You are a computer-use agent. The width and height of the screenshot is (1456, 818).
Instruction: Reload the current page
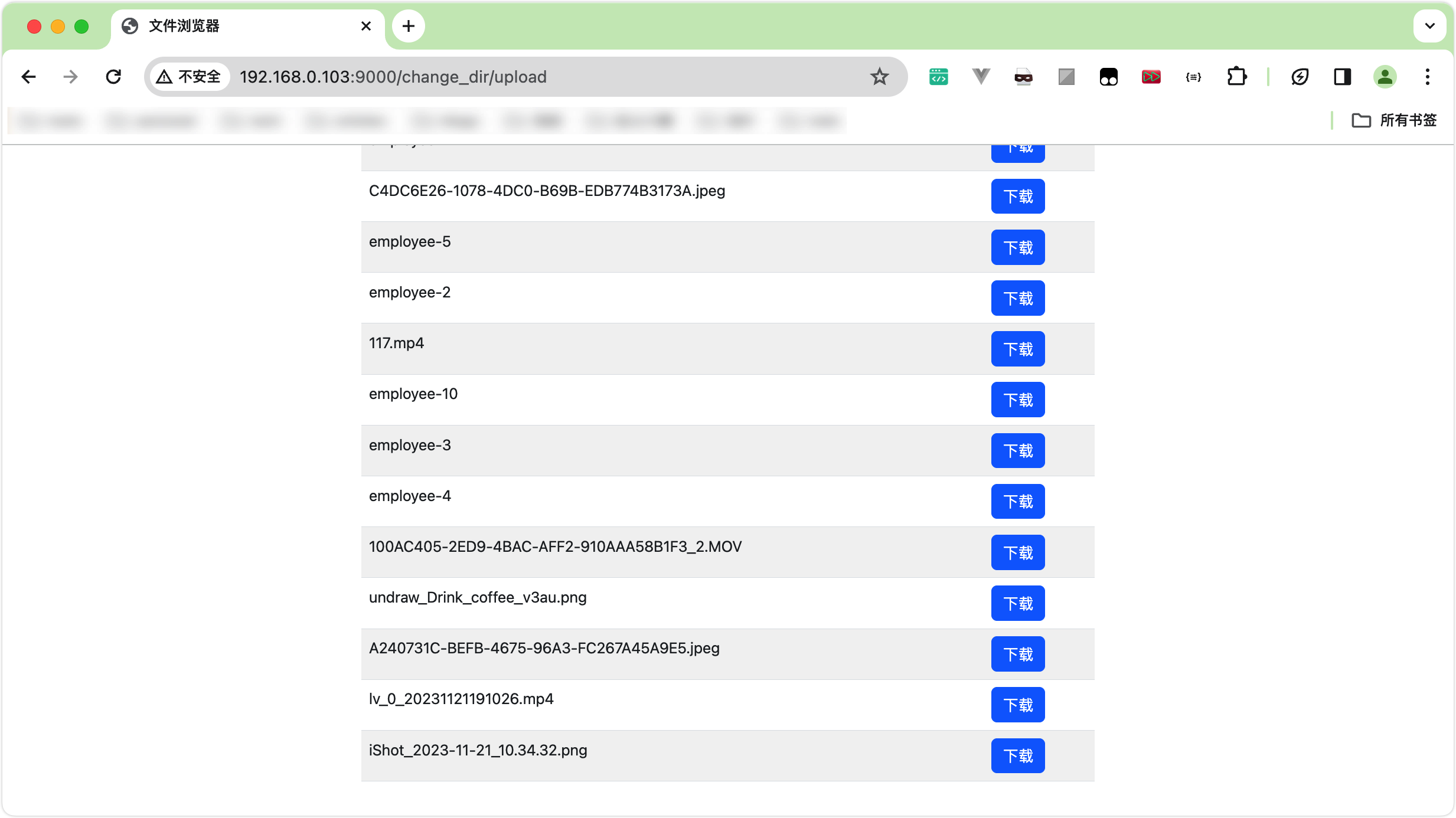[113, 77]
